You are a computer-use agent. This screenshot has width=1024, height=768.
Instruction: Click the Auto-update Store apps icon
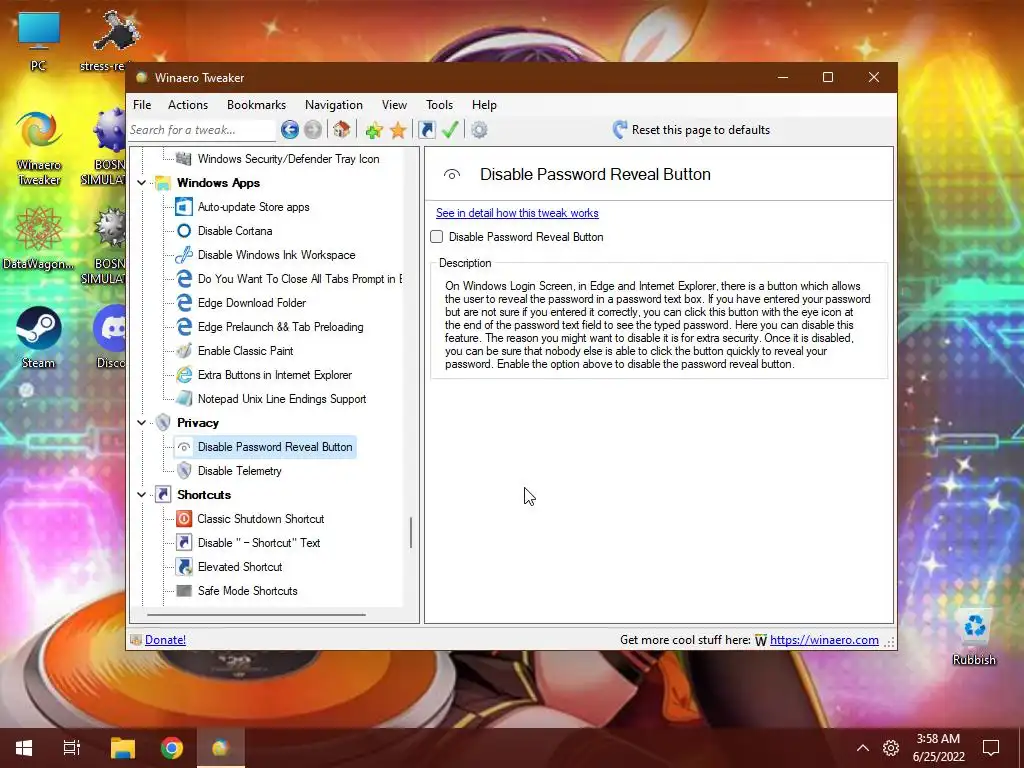click(184, 207)
